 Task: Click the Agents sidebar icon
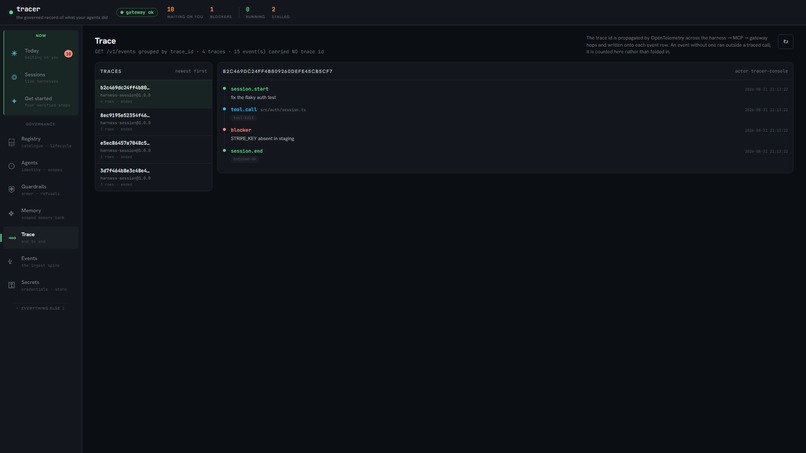11,166
